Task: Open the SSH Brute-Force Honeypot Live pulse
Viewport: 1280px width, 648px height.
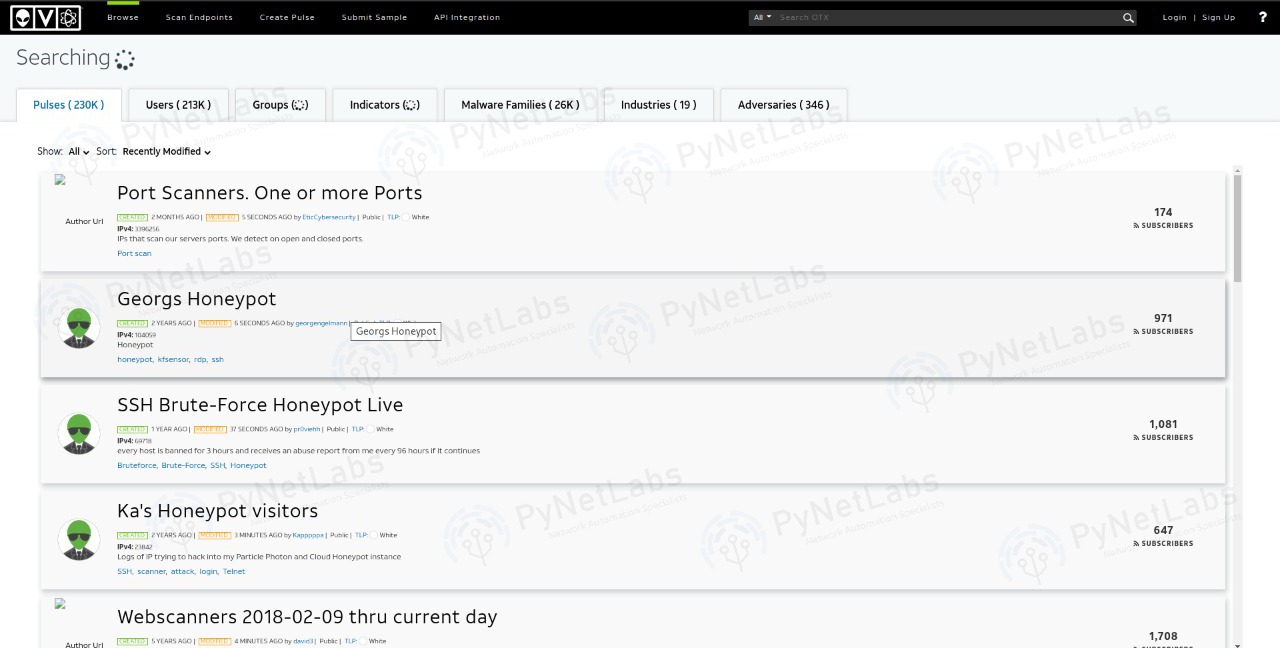Action: click(260, 405)
